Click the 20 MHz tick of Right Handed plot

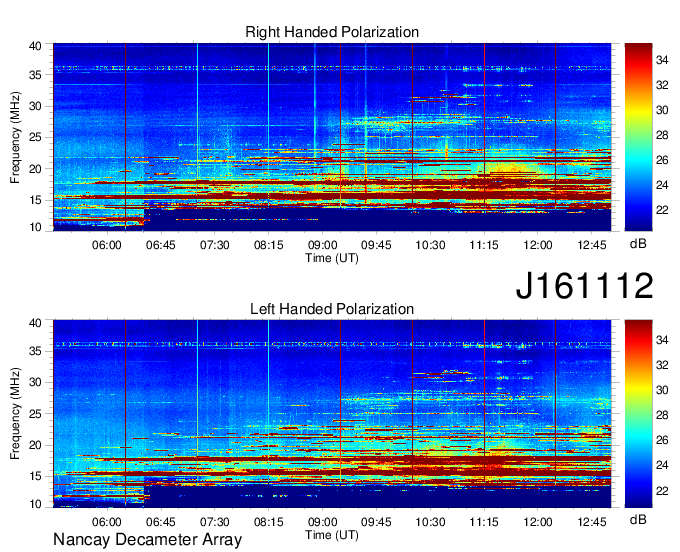[35, 169]
